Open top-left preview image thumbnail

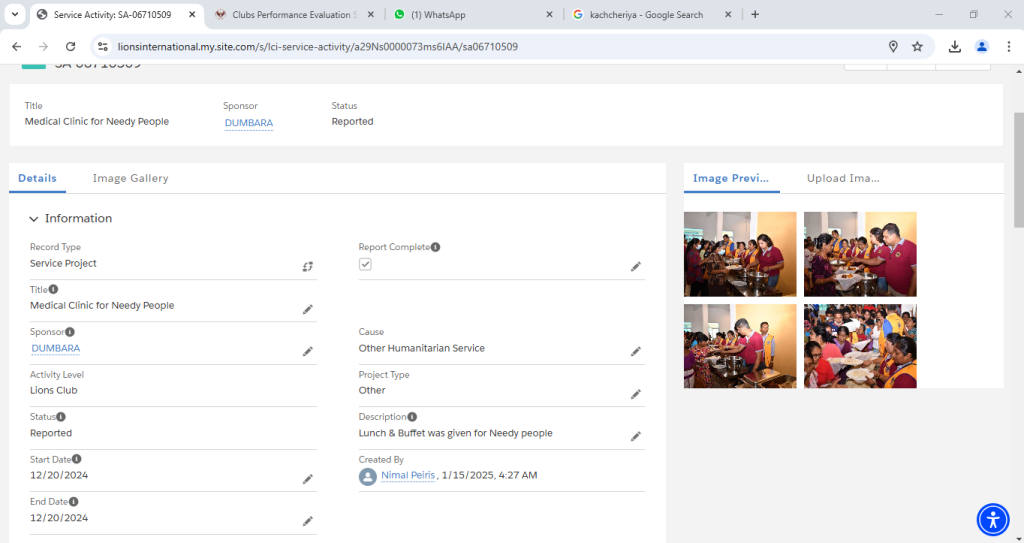point(740,254)
